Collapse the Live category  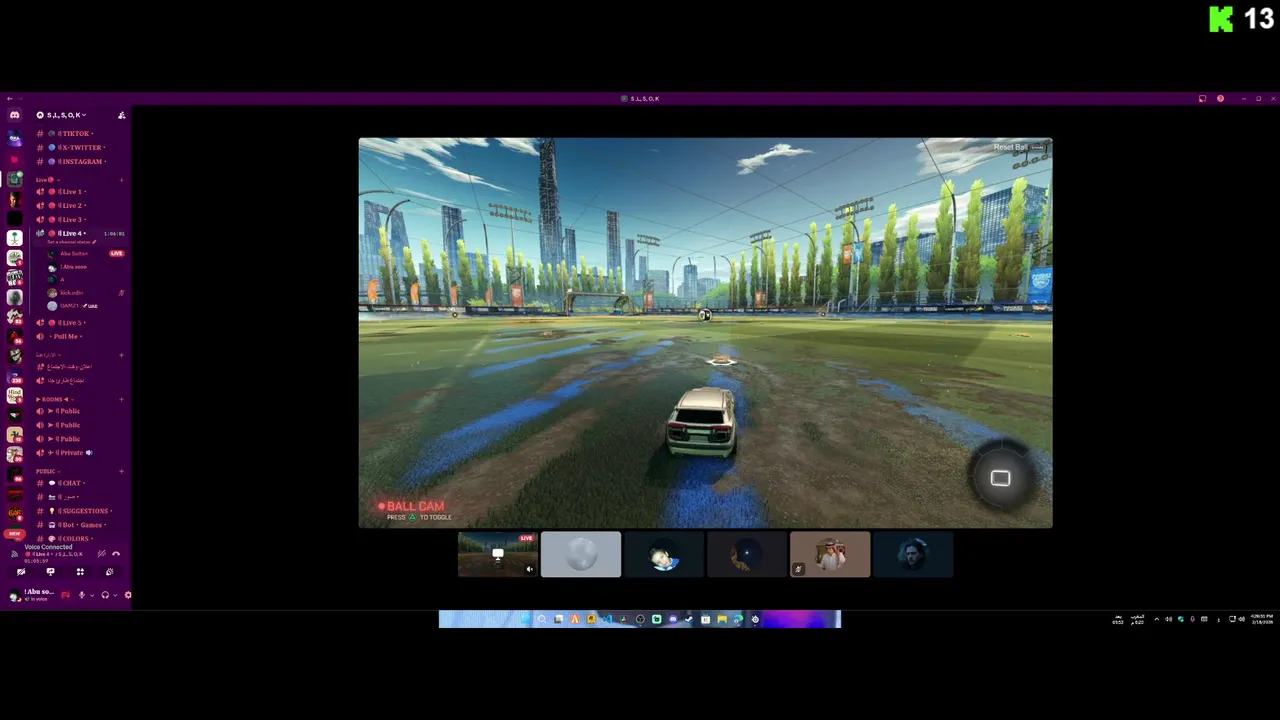(47, 180)
